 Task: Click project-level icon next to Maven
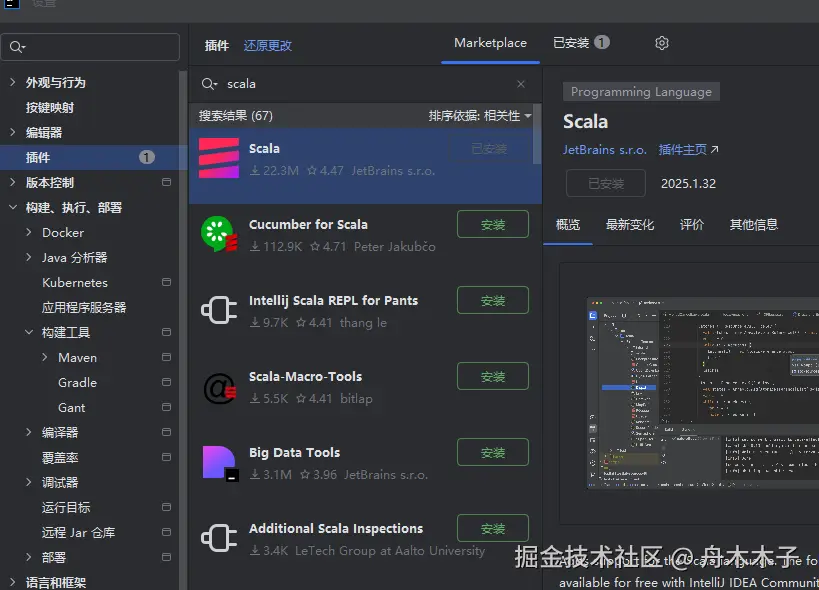(167, 357)
